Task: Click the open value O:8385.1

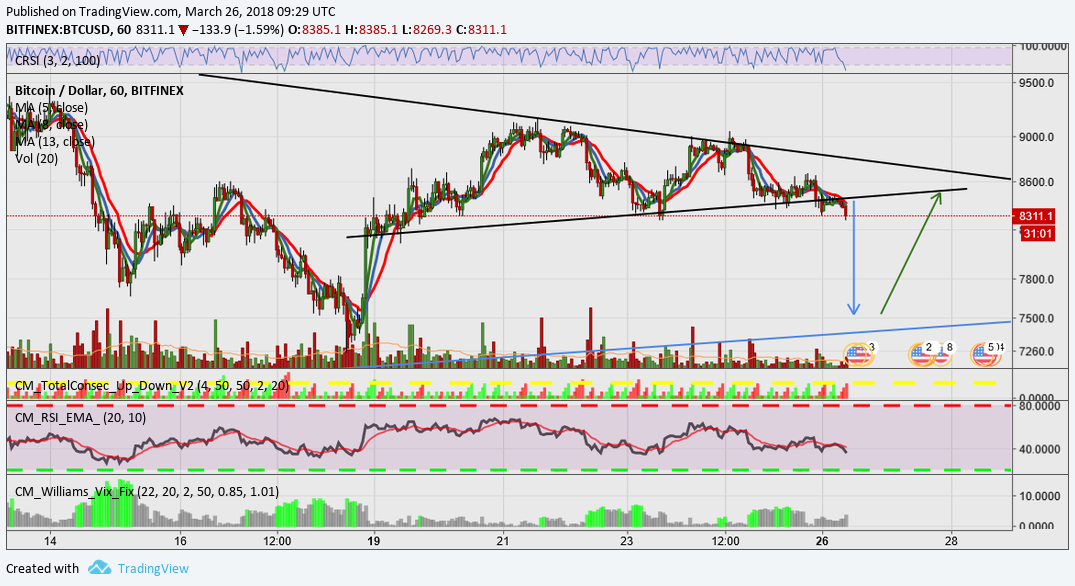Action: click(315, 29)
